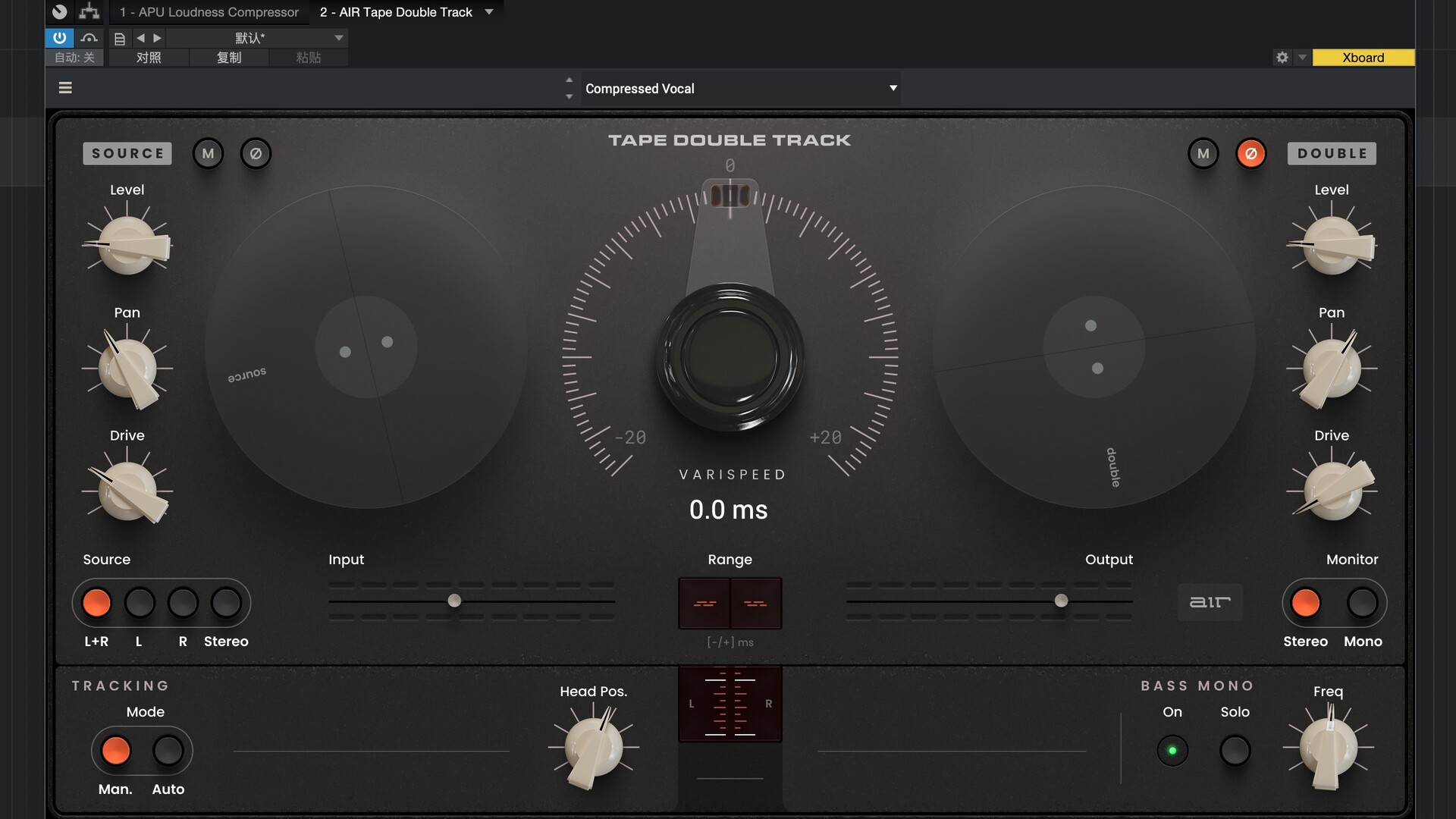
Task: Invert Source phase with the Ø button
Action: pyautogui.click(x=256, y=153)
